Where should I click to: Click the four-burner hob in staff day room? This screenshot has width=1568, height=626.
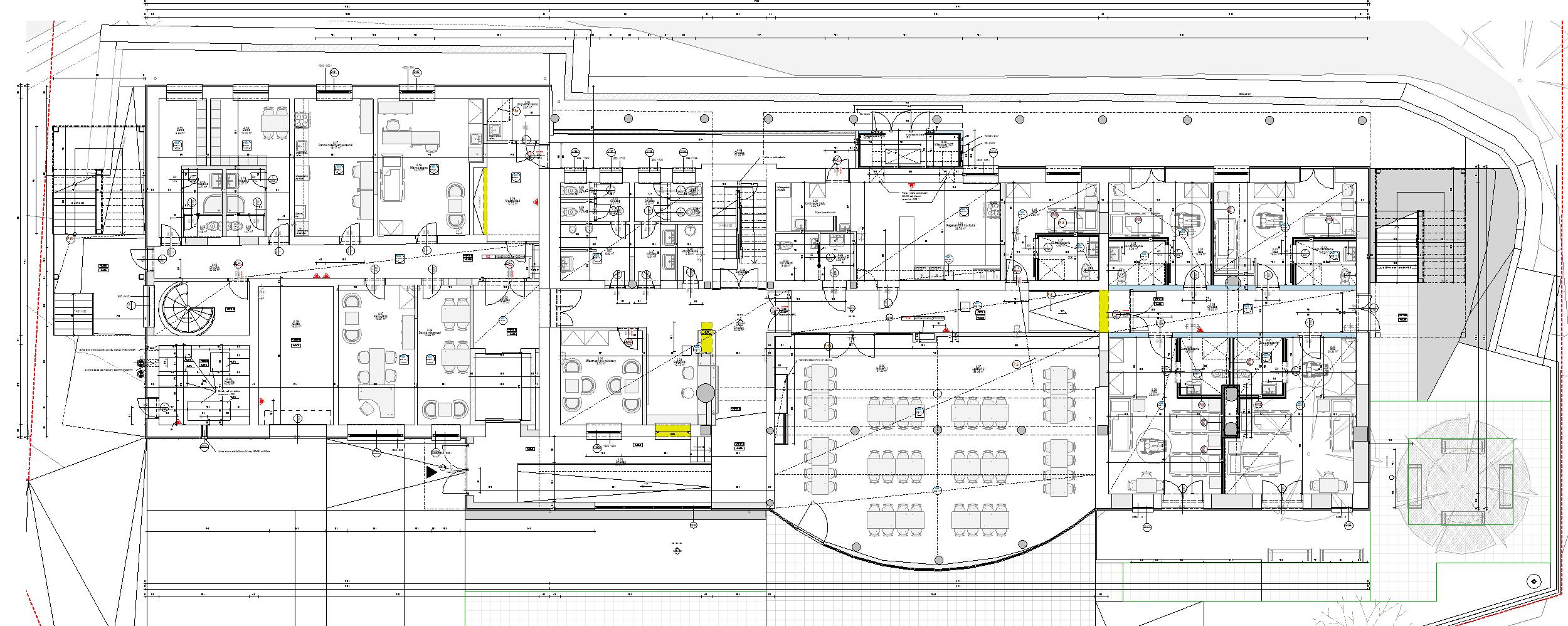point(301,119)
